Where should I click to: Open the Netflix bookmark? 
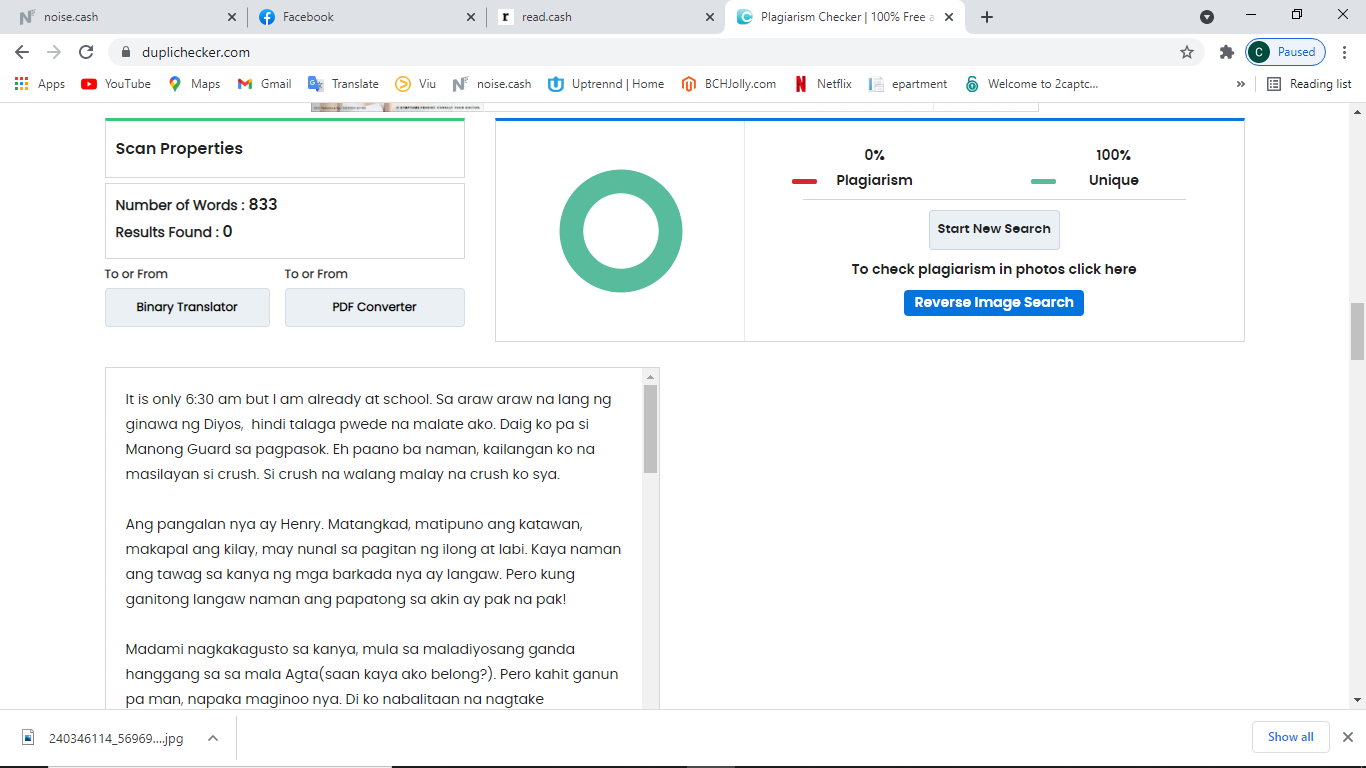(823, 84)
